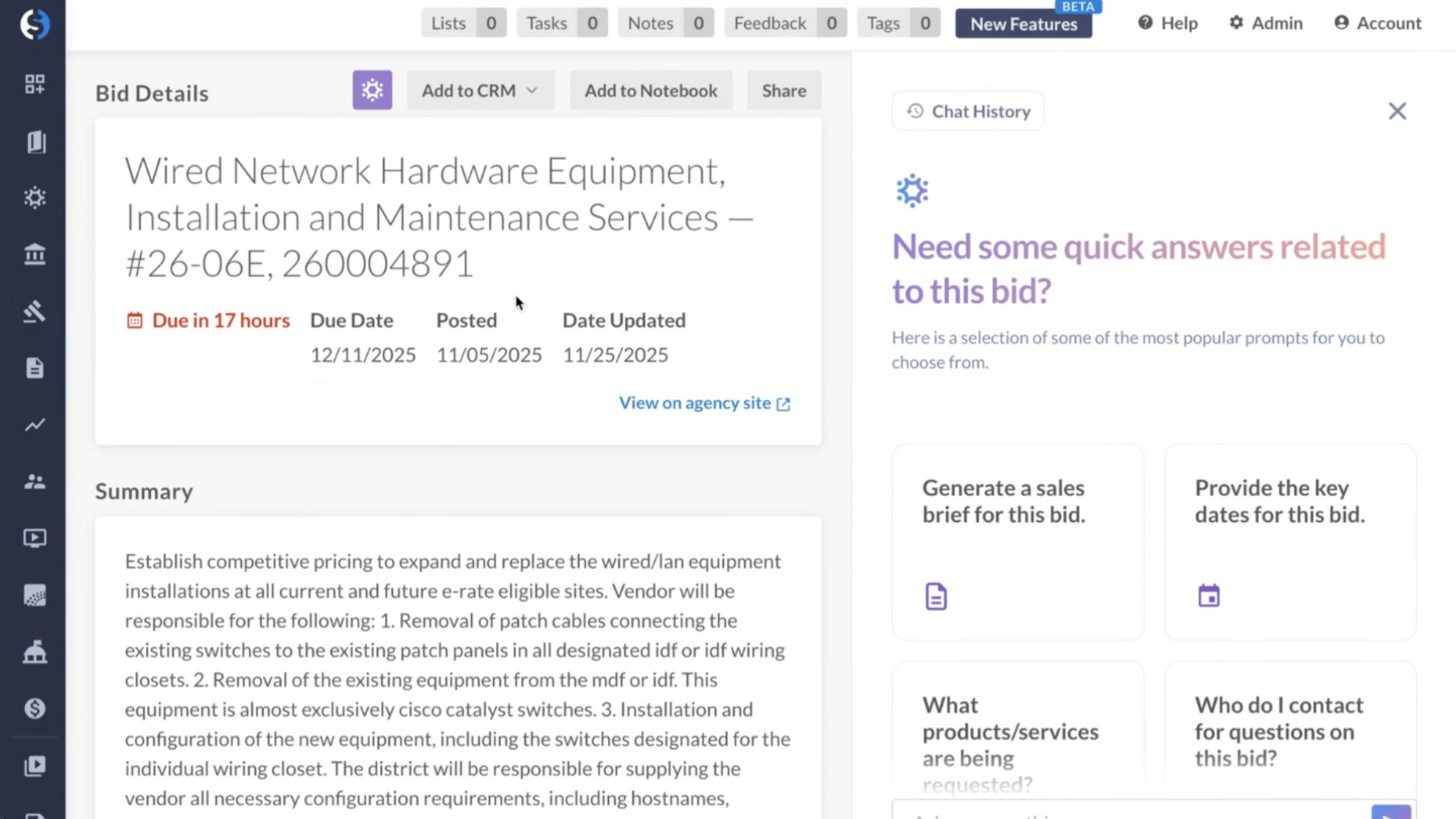Open View on agency site link
1456x819 pixels.
[x=704, y=402]
